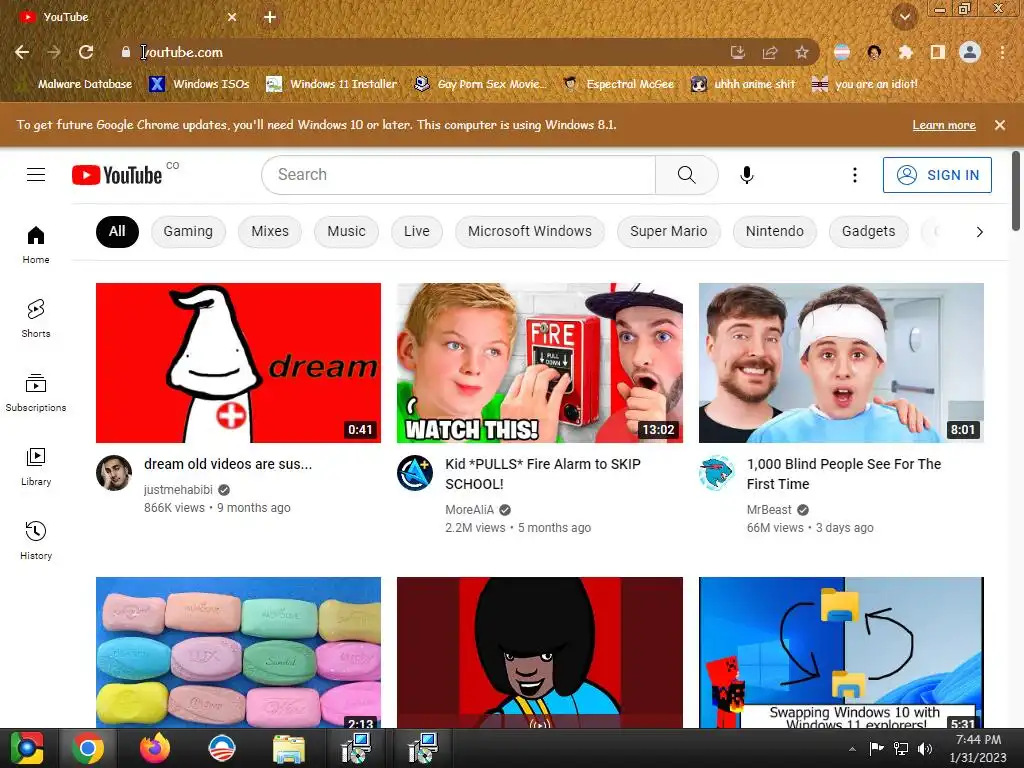This screenshot has height=768, width=1024.
Task: Open Library in the sidebar
Action: coord(36,467)
